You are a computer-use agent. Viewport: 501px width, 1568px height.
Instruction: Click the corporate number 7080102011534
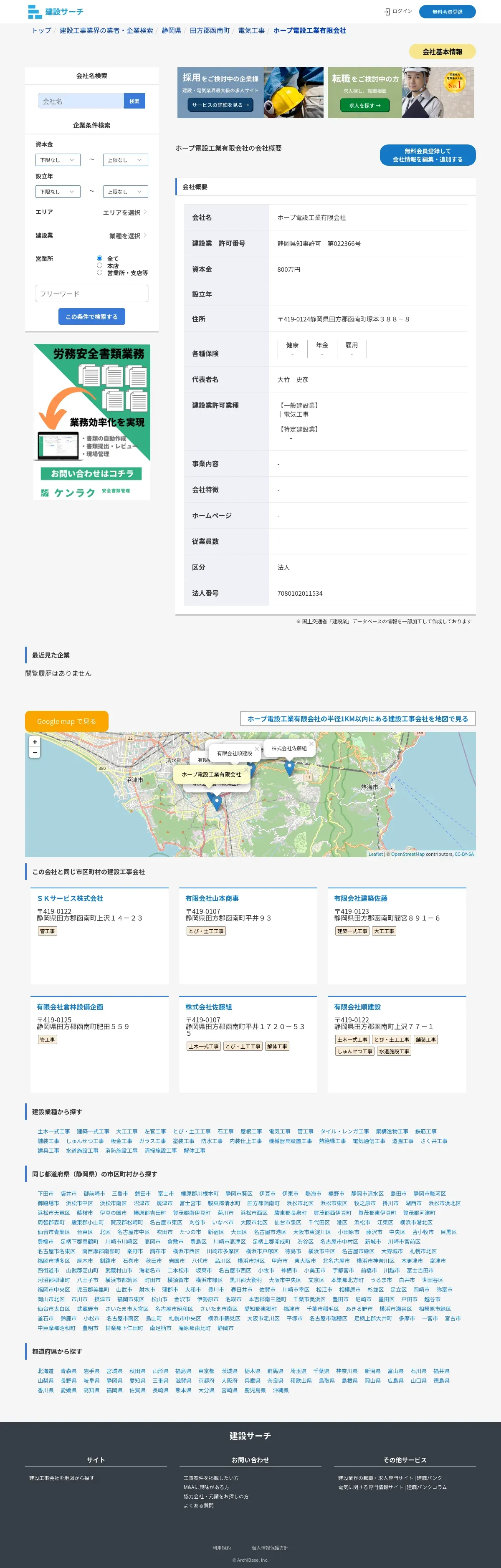300,593
